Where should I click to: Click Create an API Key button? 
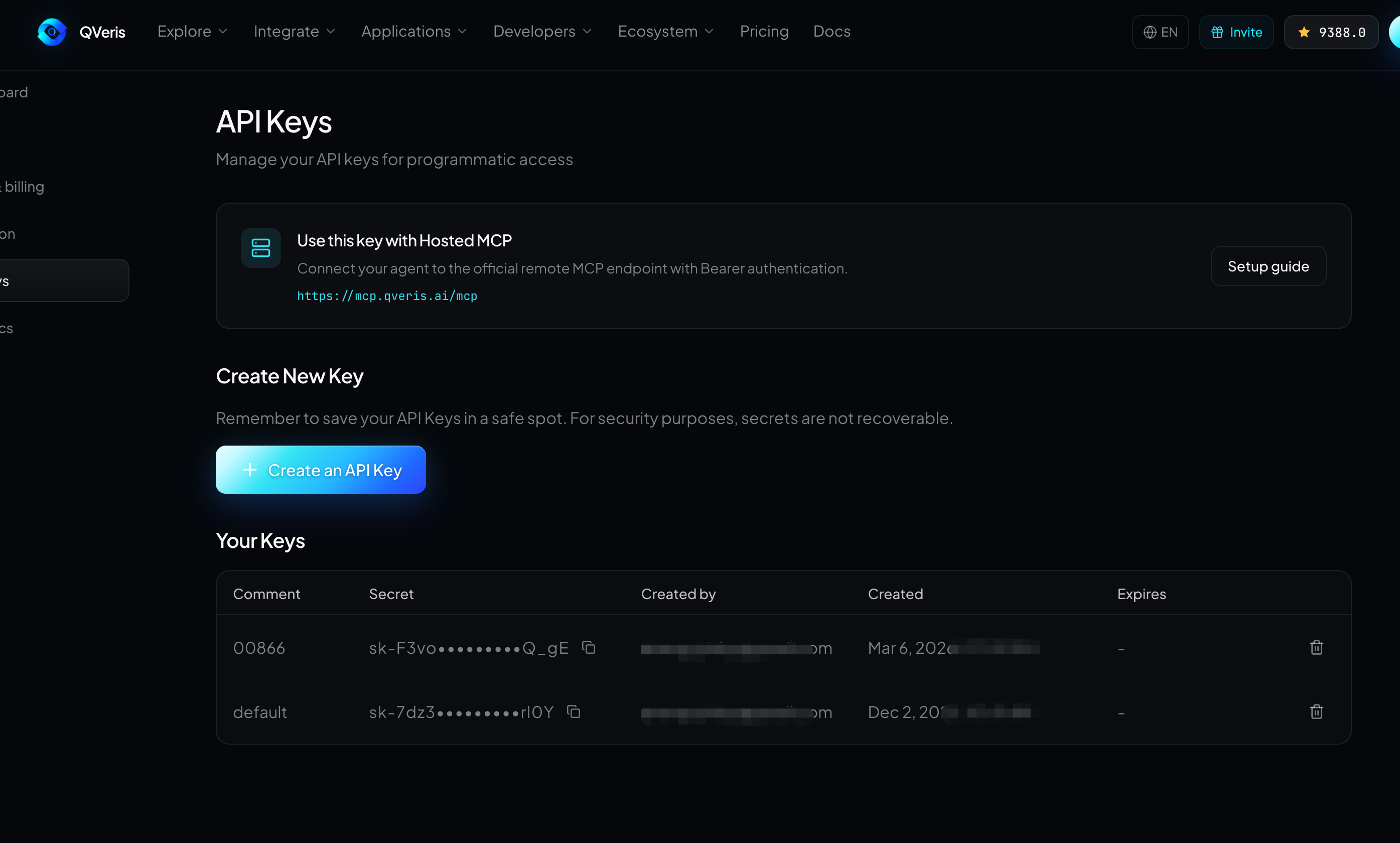point(320,470)
